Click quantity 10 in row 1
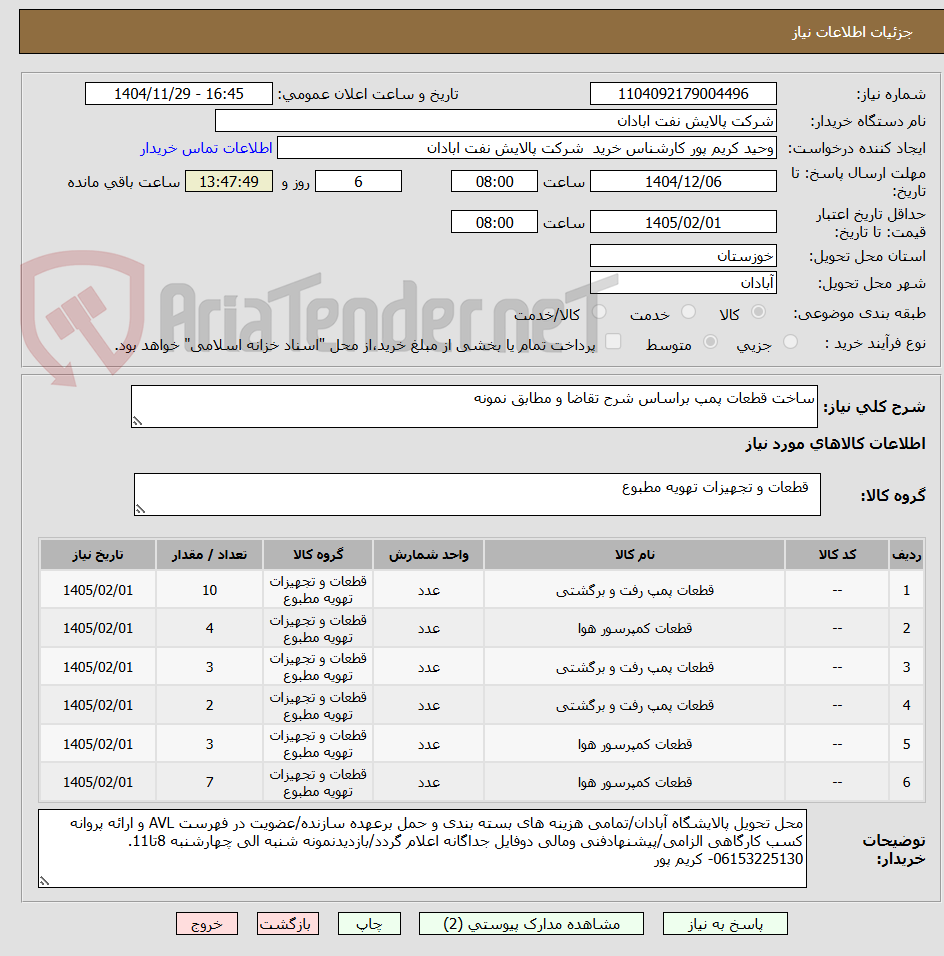944x956 pixels. pos(209,590)
